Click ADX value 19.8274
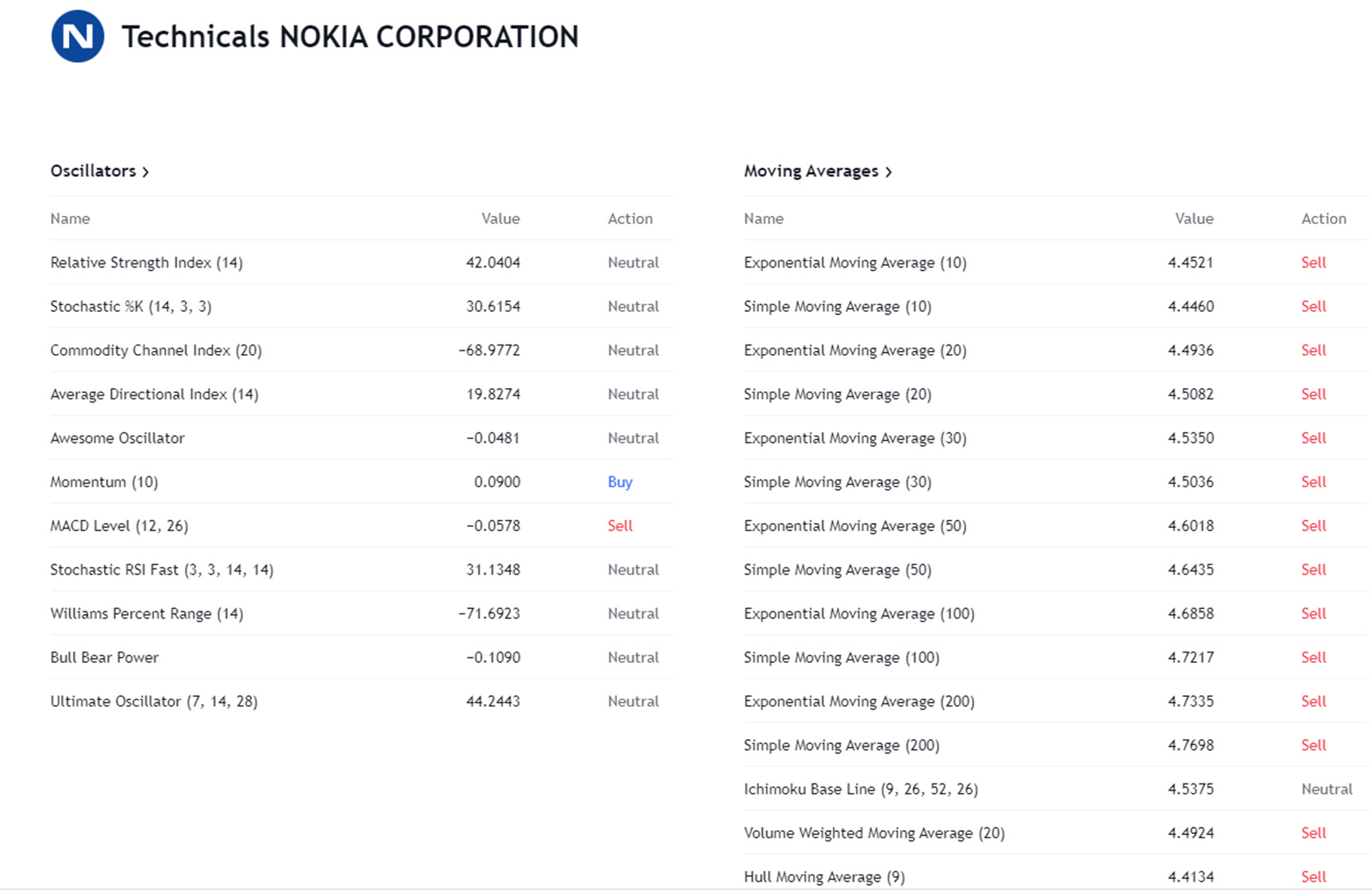Screen dimensions: 1372x893 493,394
